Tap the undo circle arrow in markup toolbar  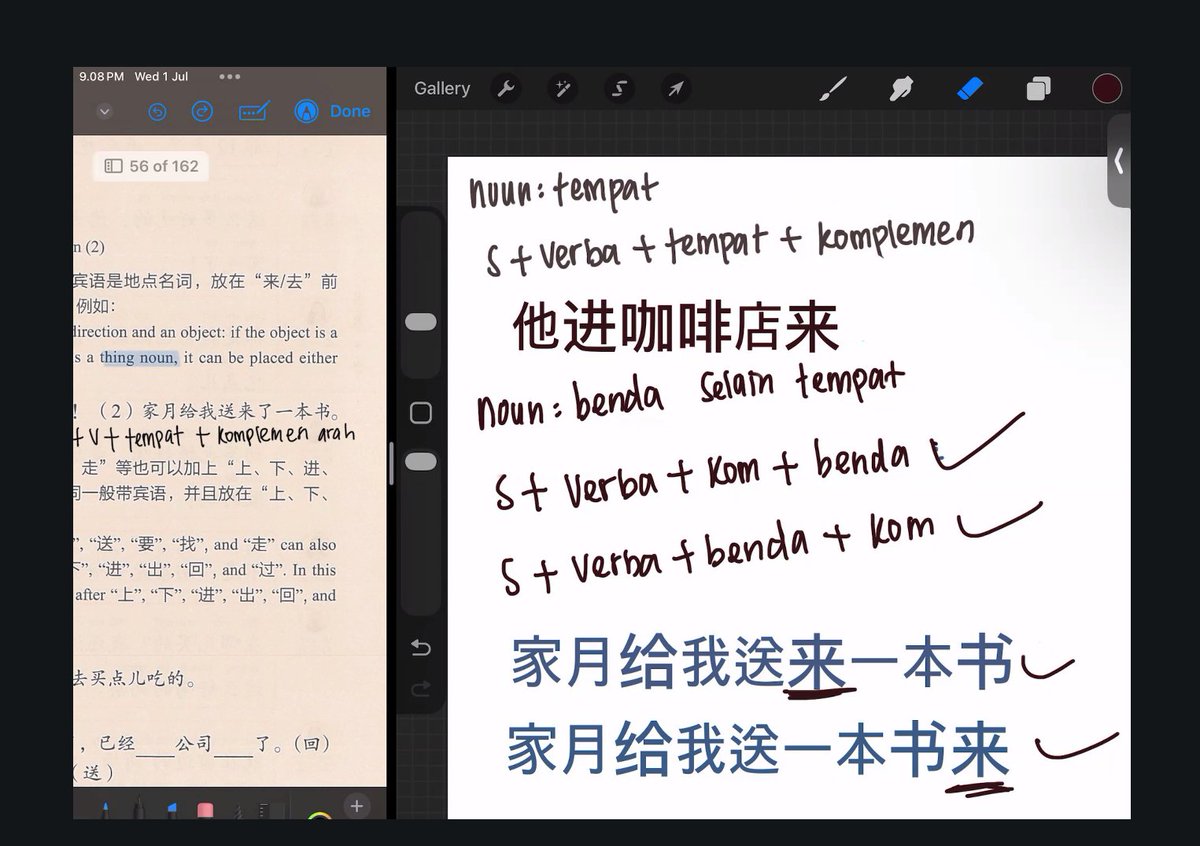point(157,111)
